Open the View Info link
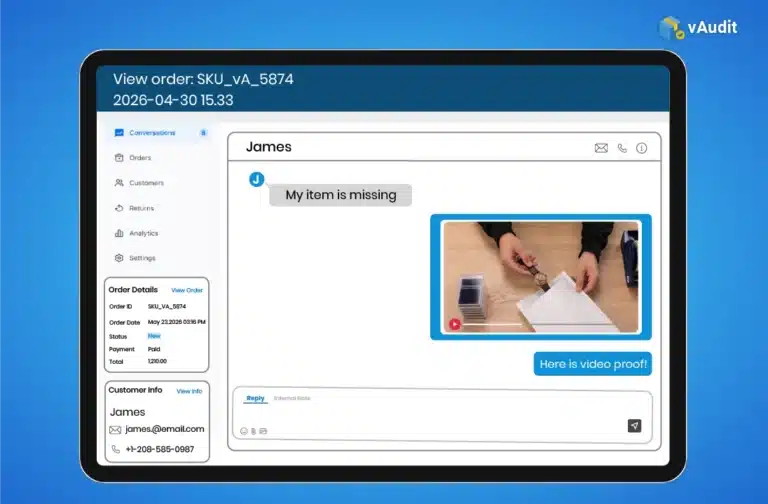The width and height of the screenshot is (768, 504). 190,391
